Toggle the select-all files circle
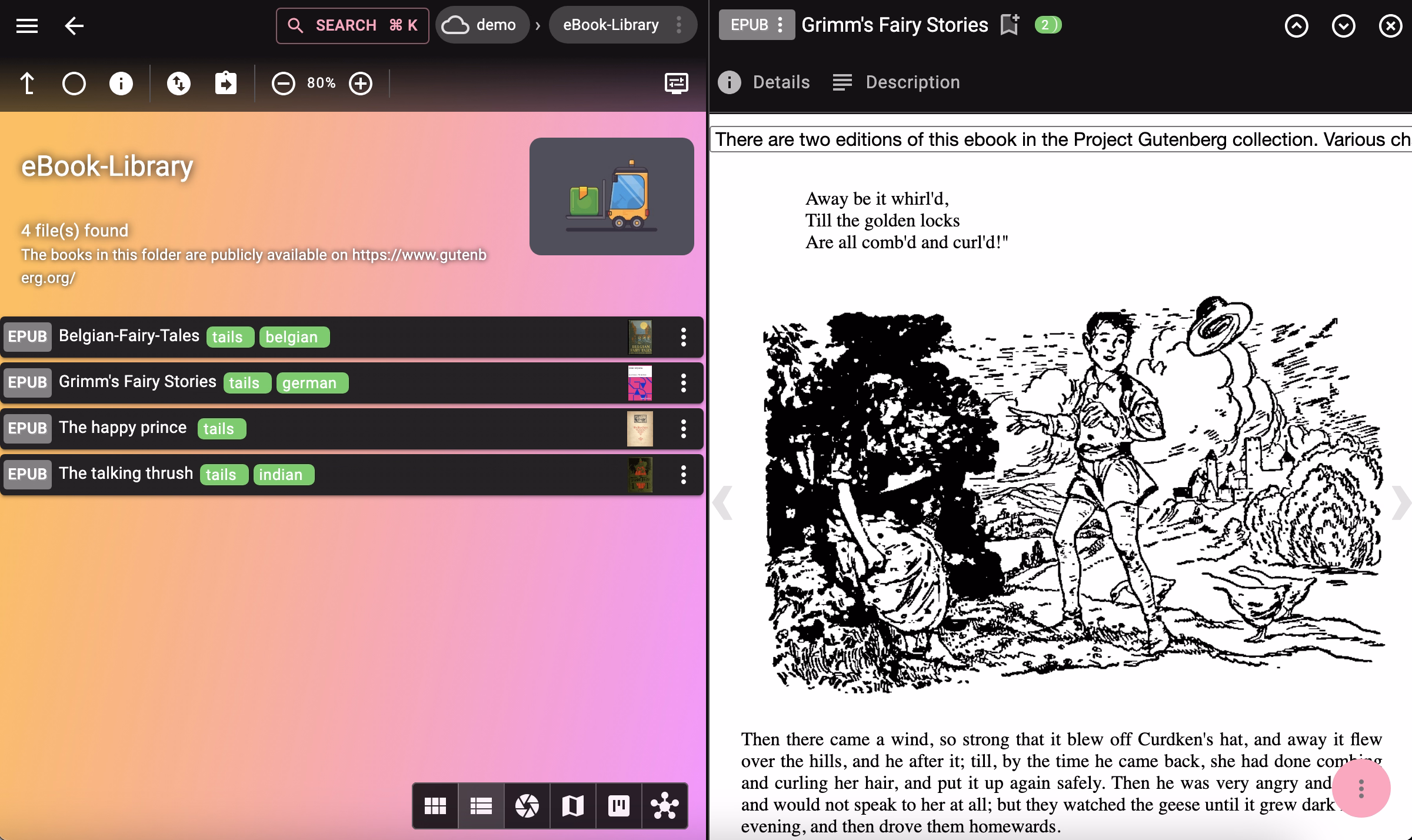This screenshot has width=1412, height=840. pos(74,84)
